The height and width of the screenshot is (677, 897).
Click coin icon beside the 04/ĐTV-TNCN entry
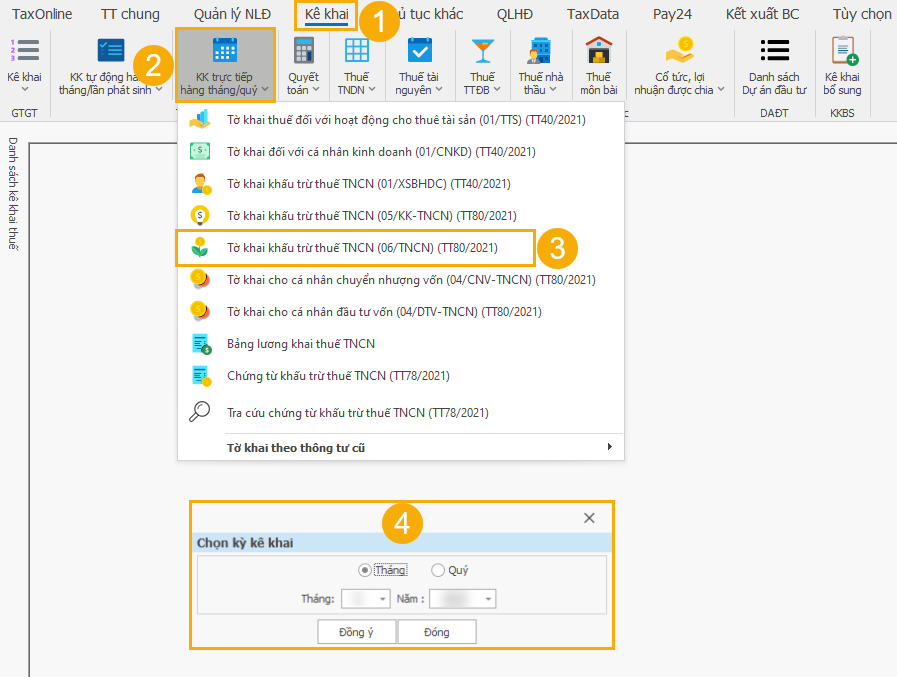(200, 312)
